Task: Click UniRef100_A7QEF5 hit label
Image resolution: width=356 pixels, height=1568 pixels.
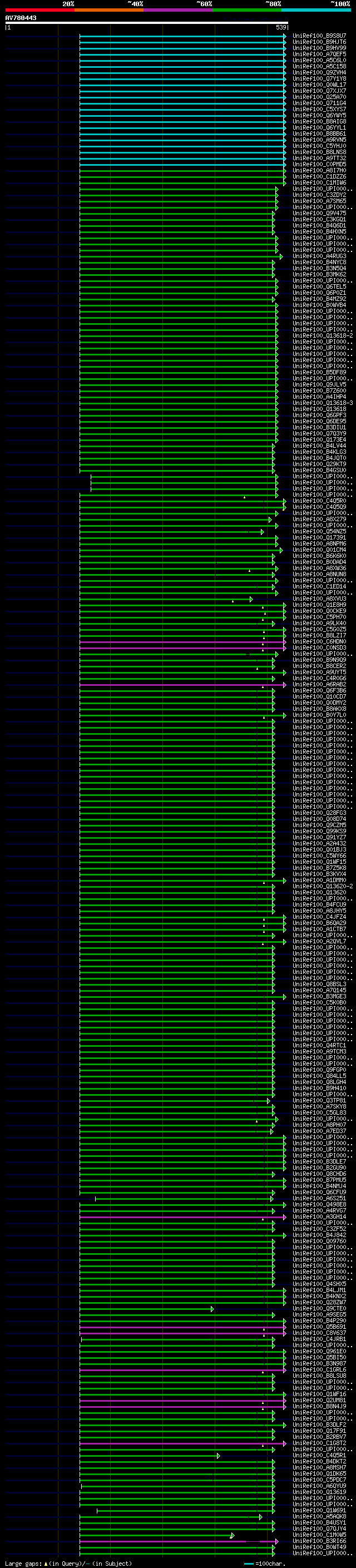Action: pos(319,54)
